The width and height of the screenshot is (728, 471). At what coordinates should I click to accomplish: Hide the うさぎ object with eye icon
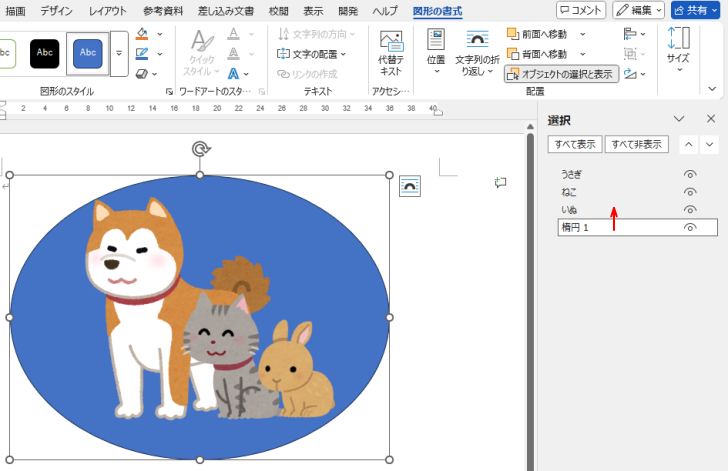pyautogui.click(x=689, y=174)
